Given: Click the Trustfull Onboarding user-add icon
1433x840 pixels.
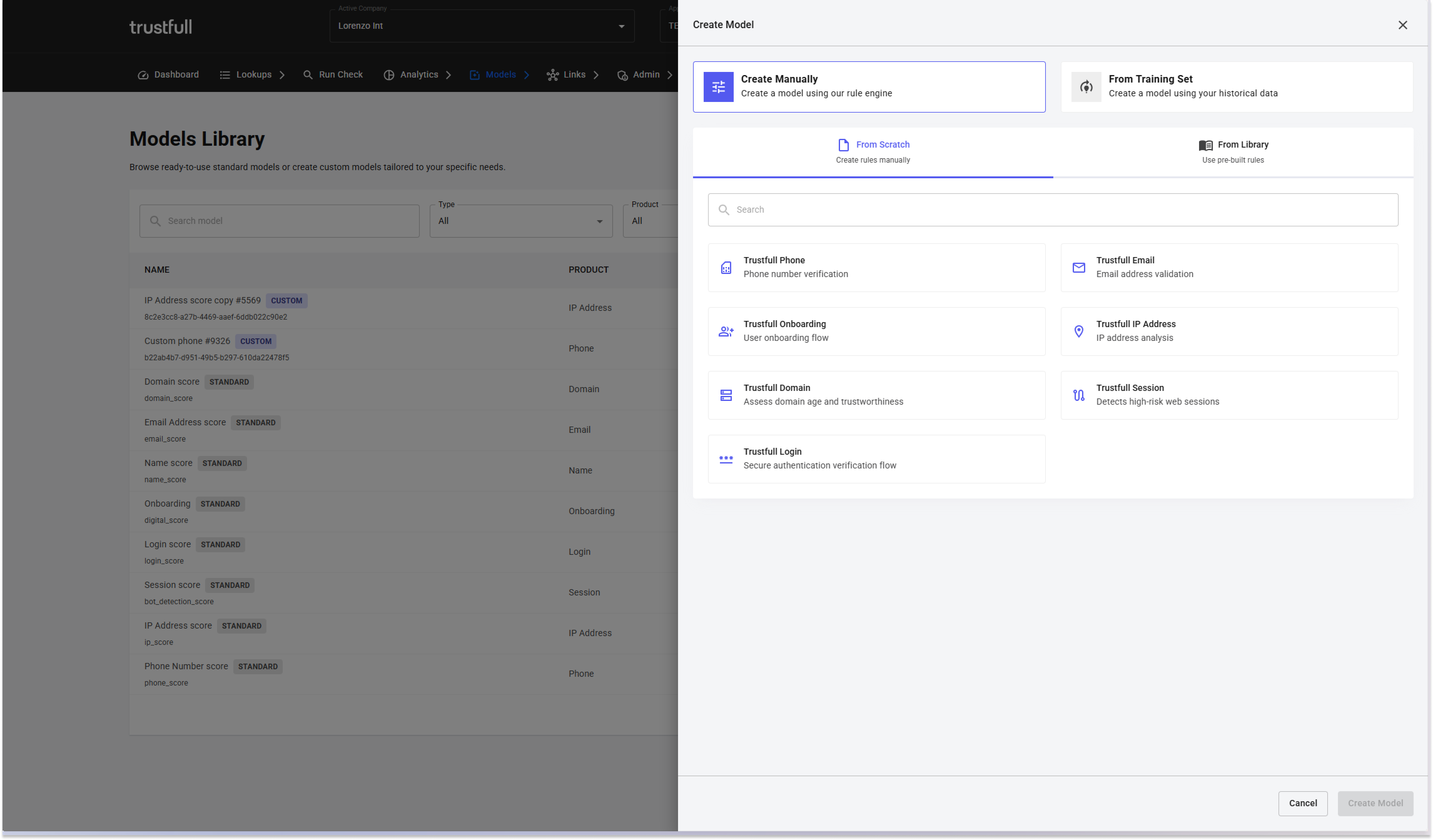Looking at the screenshot, I should [x=726, y=331].
